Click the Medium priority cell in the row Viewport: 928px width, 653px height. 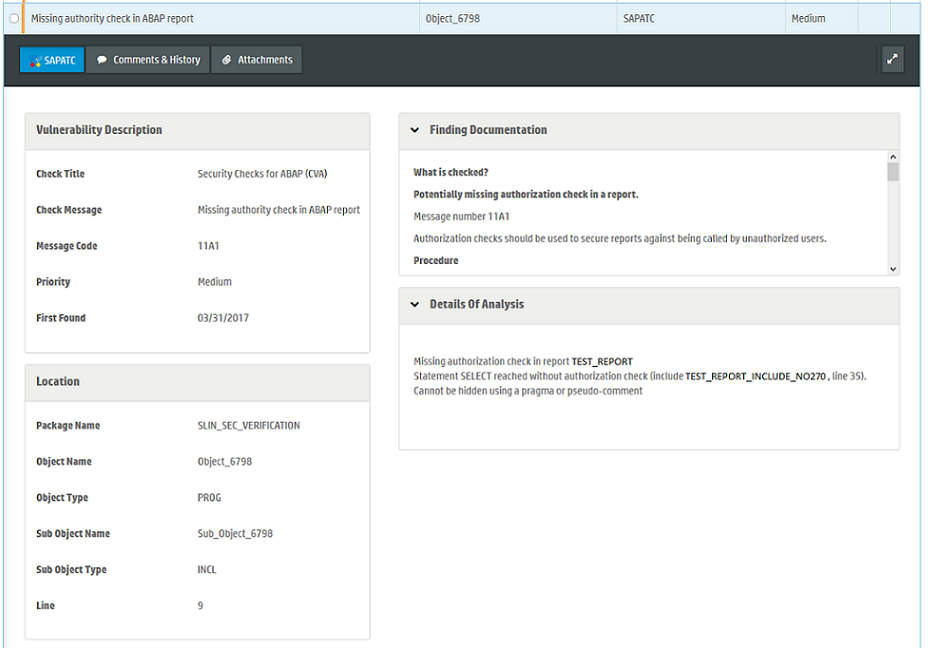tap(808, 18)
